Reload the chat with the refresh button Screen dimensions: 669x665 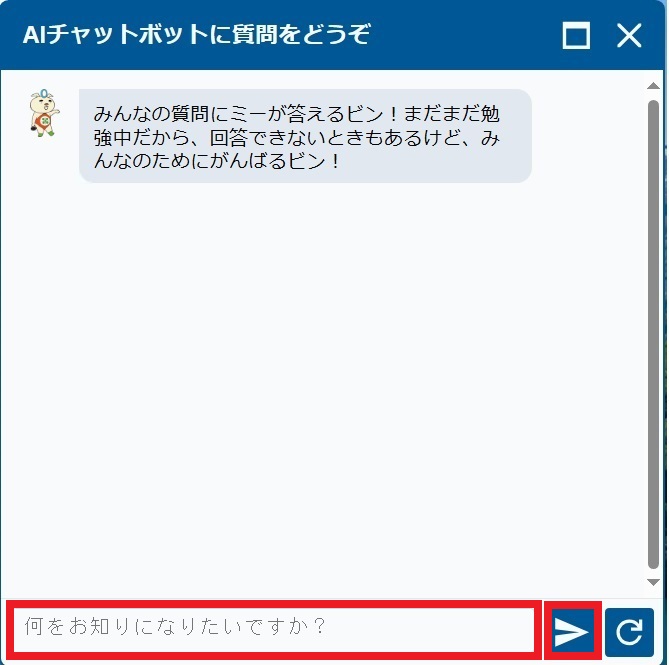pyautogui.click(x=629, y=632)
